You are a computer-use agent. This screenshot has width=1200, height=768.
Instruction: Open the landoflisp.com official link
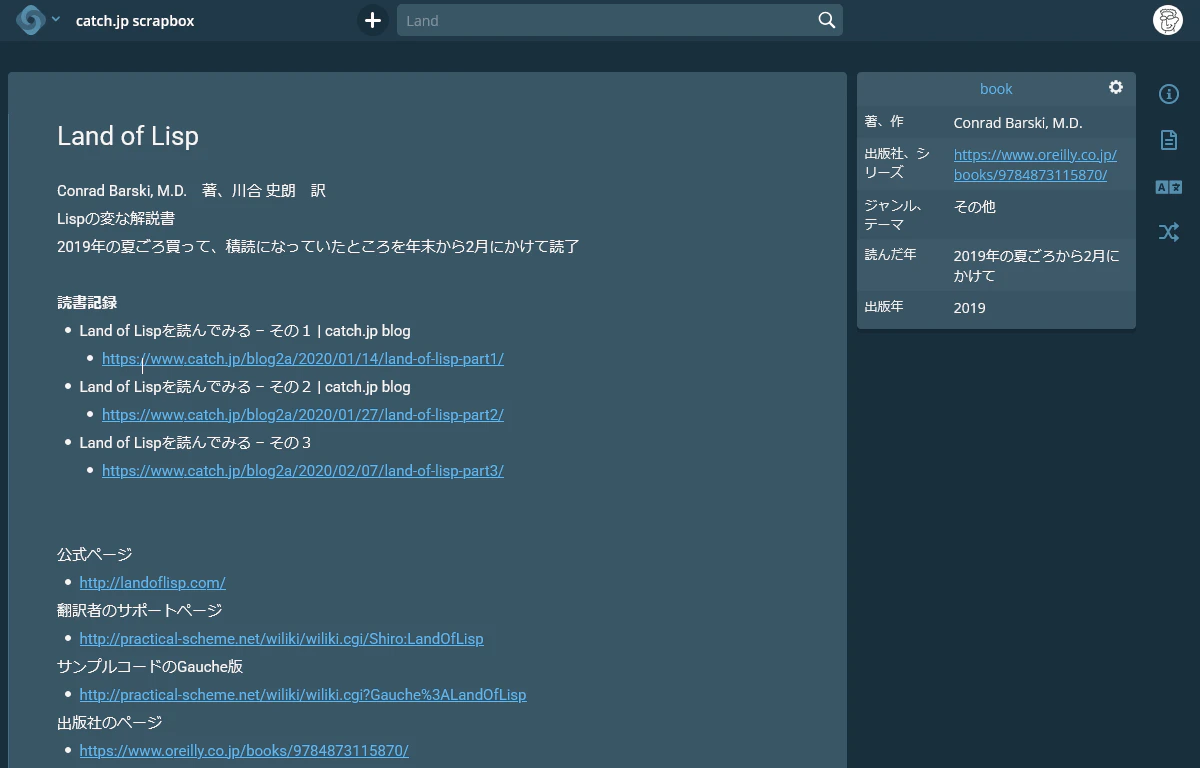click(x=152, y=583)
